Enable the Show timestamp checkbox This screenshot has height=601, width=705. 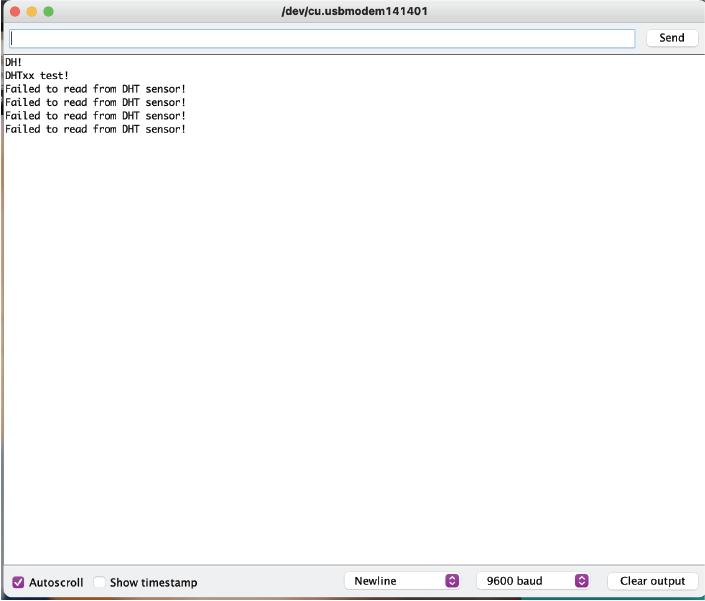tap(99, 582)
